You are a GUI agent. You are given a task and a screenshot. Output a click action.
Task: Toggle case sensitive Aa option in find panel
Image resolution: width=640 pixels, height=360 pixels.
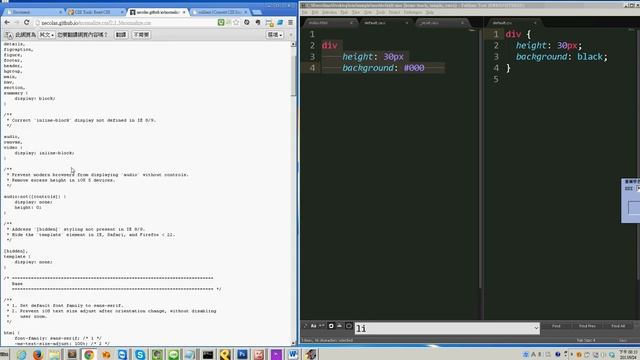click(313, 326)
